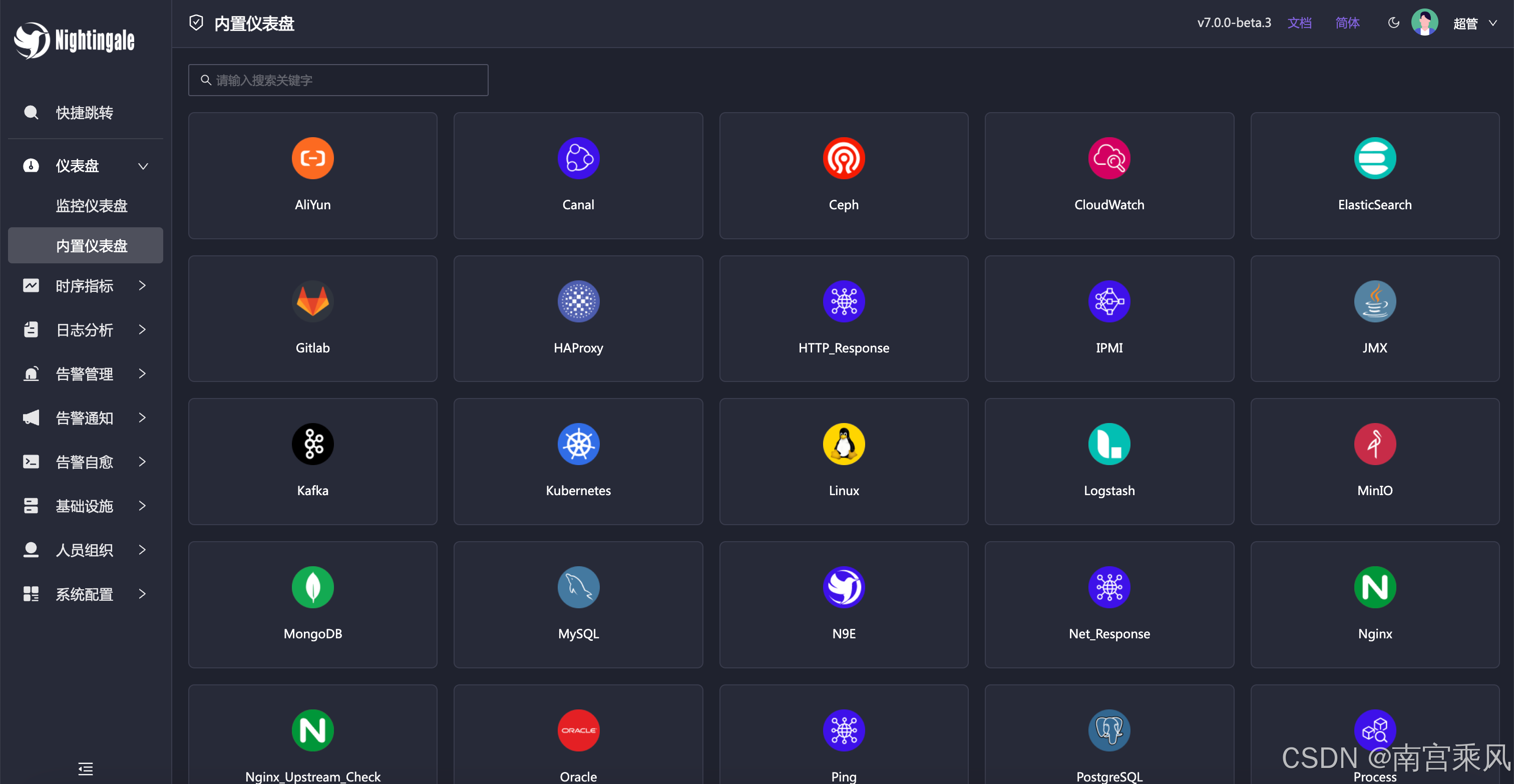Switch language via 简体 link
Screen dimensions: 1514x784
(1347, 23)
